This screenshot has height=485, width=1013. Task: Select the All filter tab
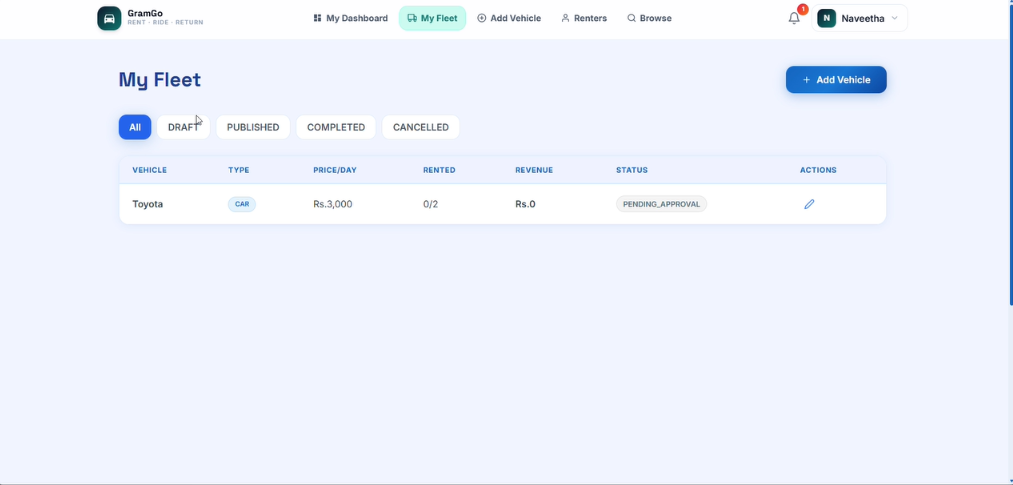click(x=135, y=127)
